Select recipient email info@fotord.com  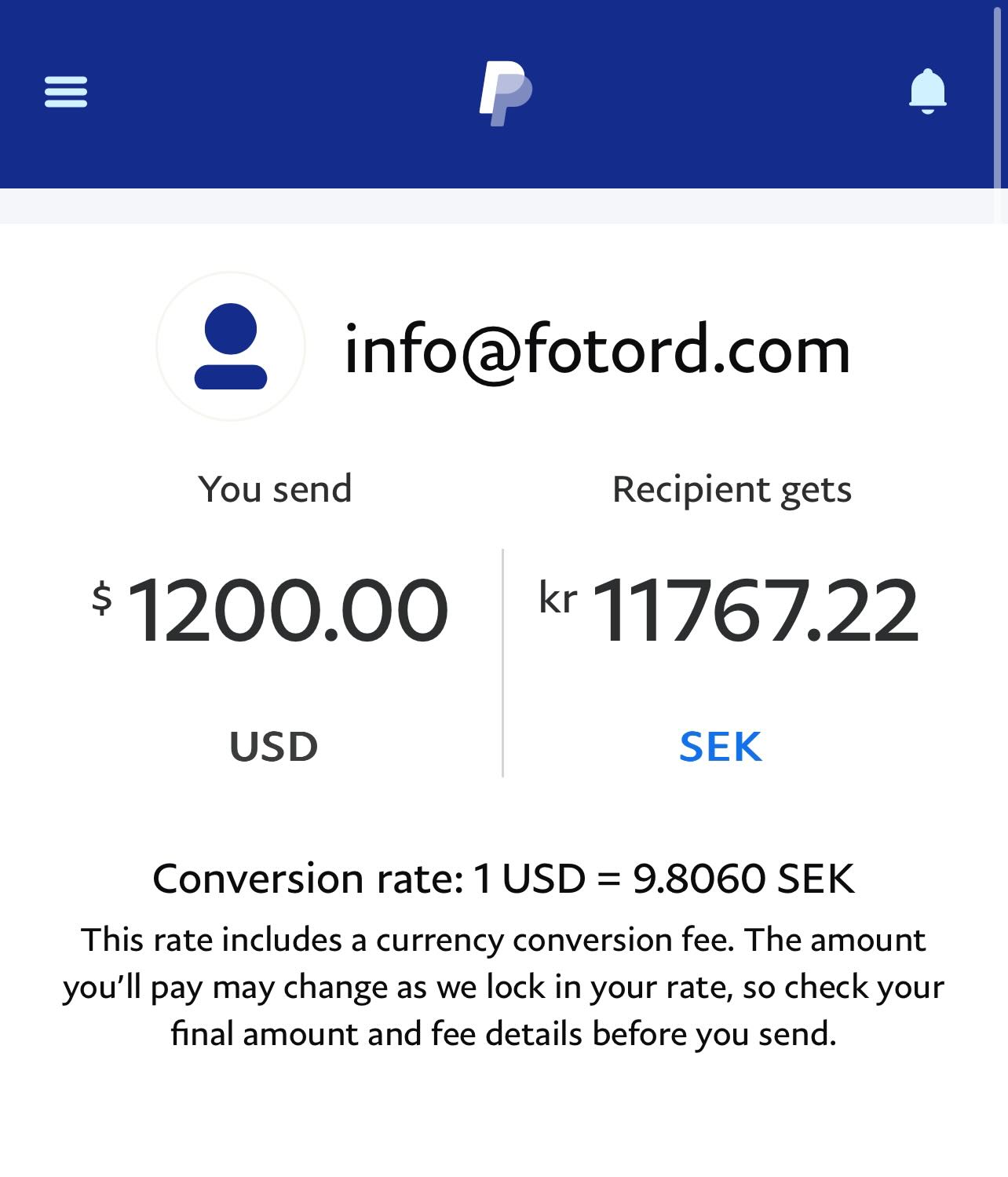[597, 349]
